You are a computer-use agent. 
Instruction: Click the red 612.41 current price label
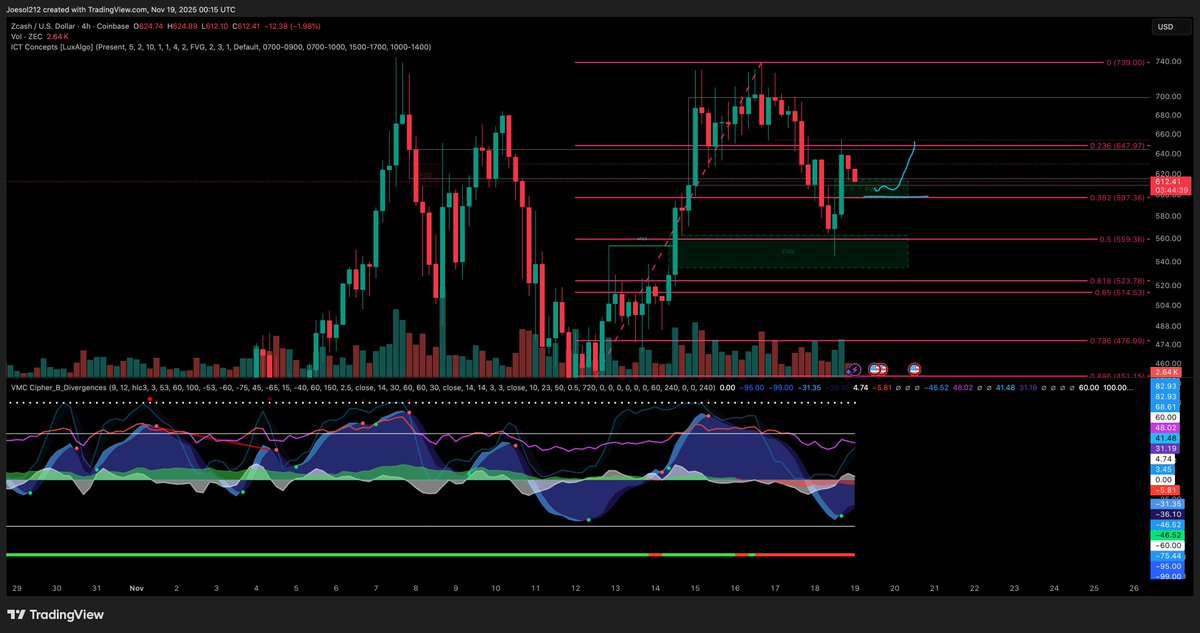(1168, 181)
